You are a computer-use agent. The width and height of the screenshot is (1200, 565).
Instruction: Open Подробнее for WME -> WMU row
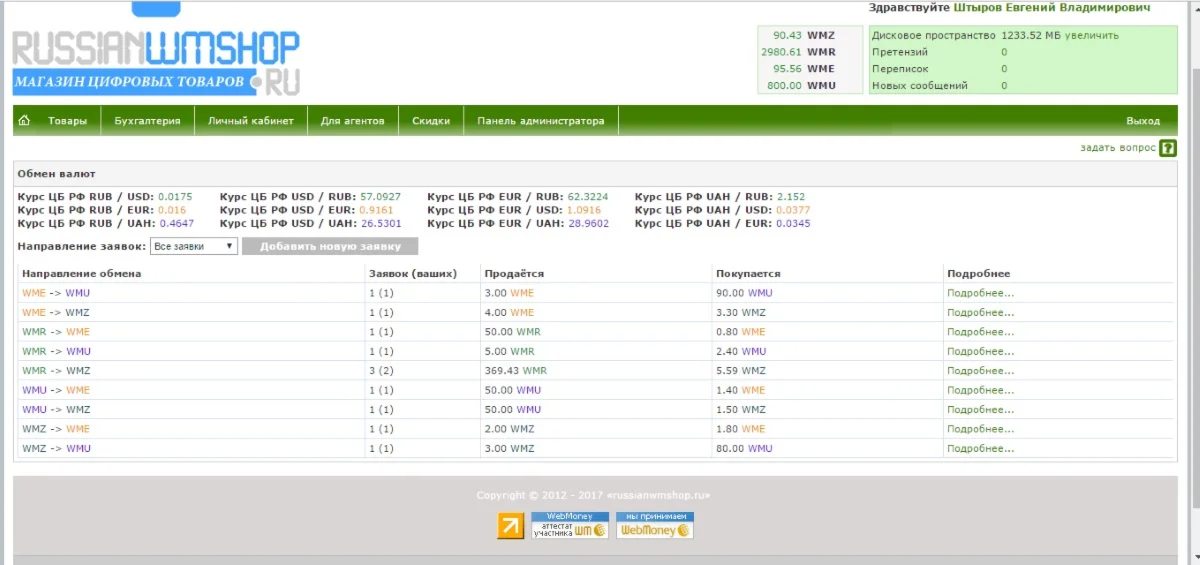980,293
